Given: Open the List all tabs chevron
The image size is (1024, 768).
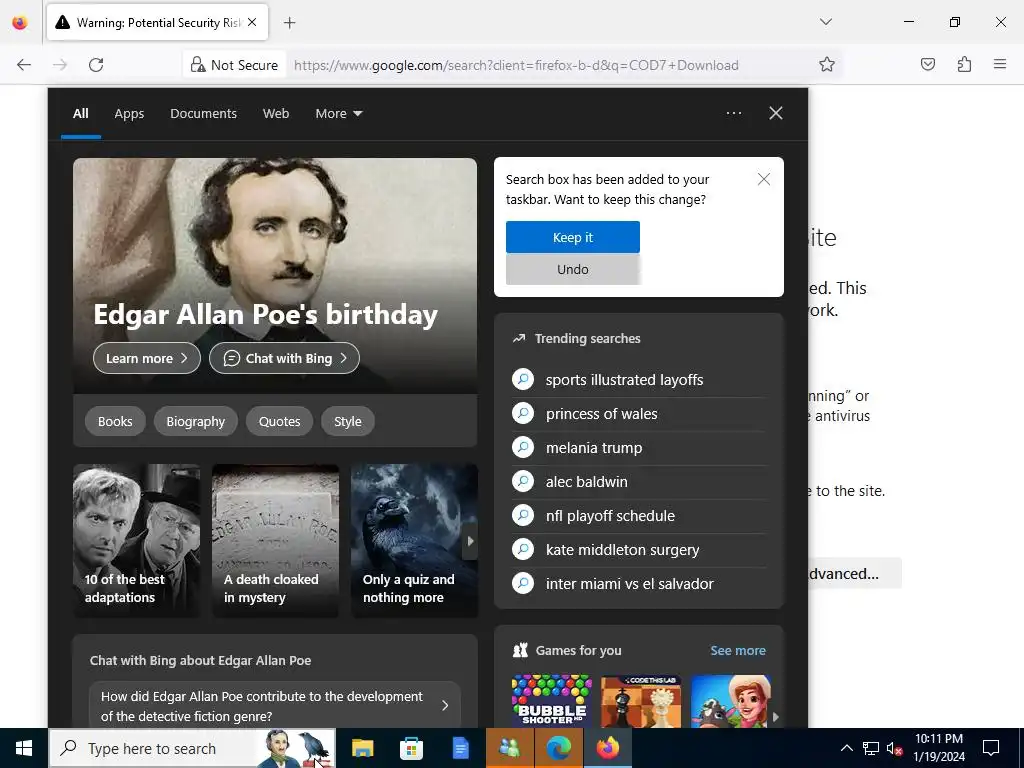Looking at the screenshot, I should click(826, 22).
